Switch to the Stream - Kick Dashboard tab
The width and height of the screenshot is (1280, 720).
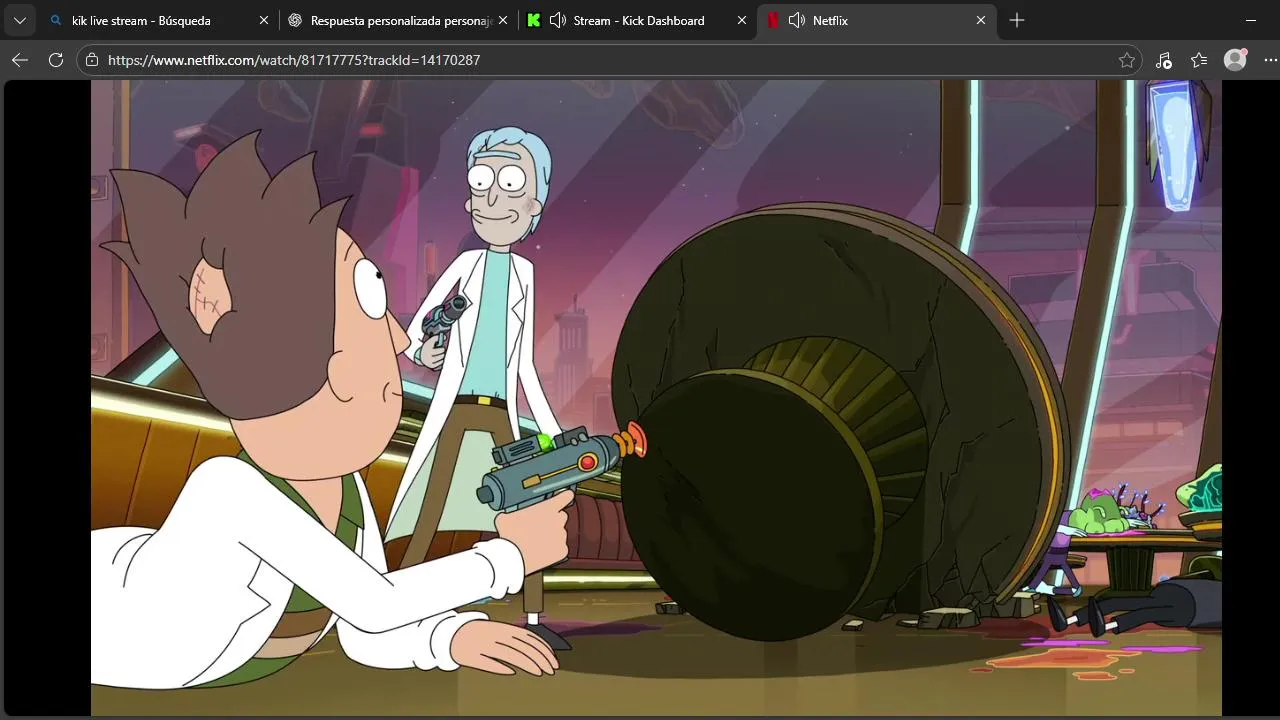[637, 20]
